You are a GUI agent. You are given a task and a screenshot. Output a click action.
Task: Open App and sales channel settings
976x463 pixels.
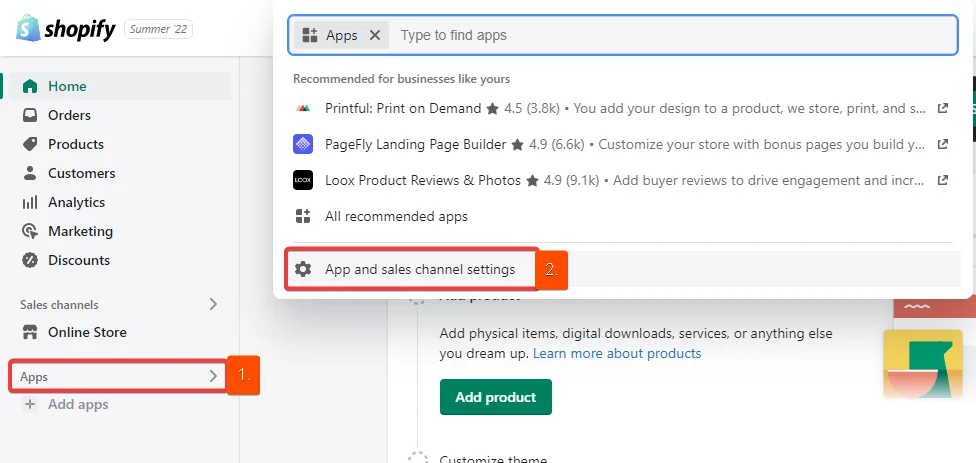click(420, 269)
